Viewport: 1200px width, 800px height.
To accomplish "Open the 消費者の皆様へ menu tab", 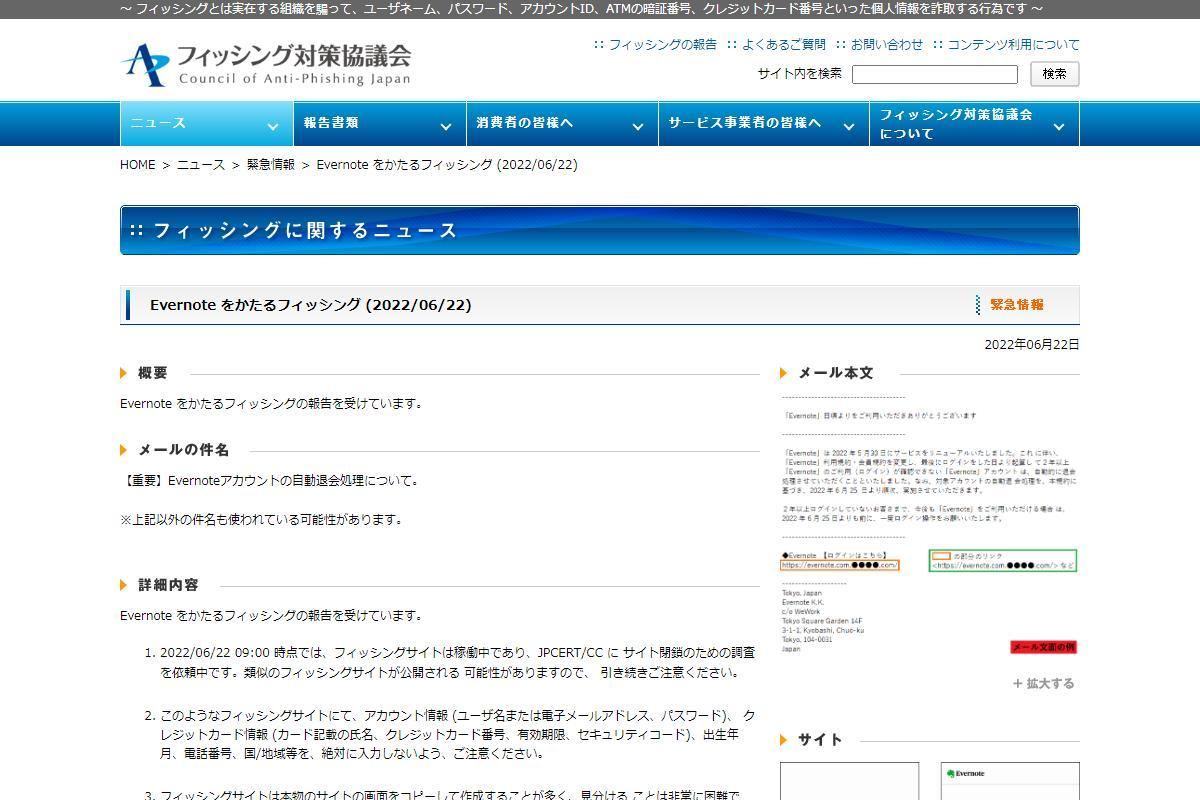I will [562, 124].
